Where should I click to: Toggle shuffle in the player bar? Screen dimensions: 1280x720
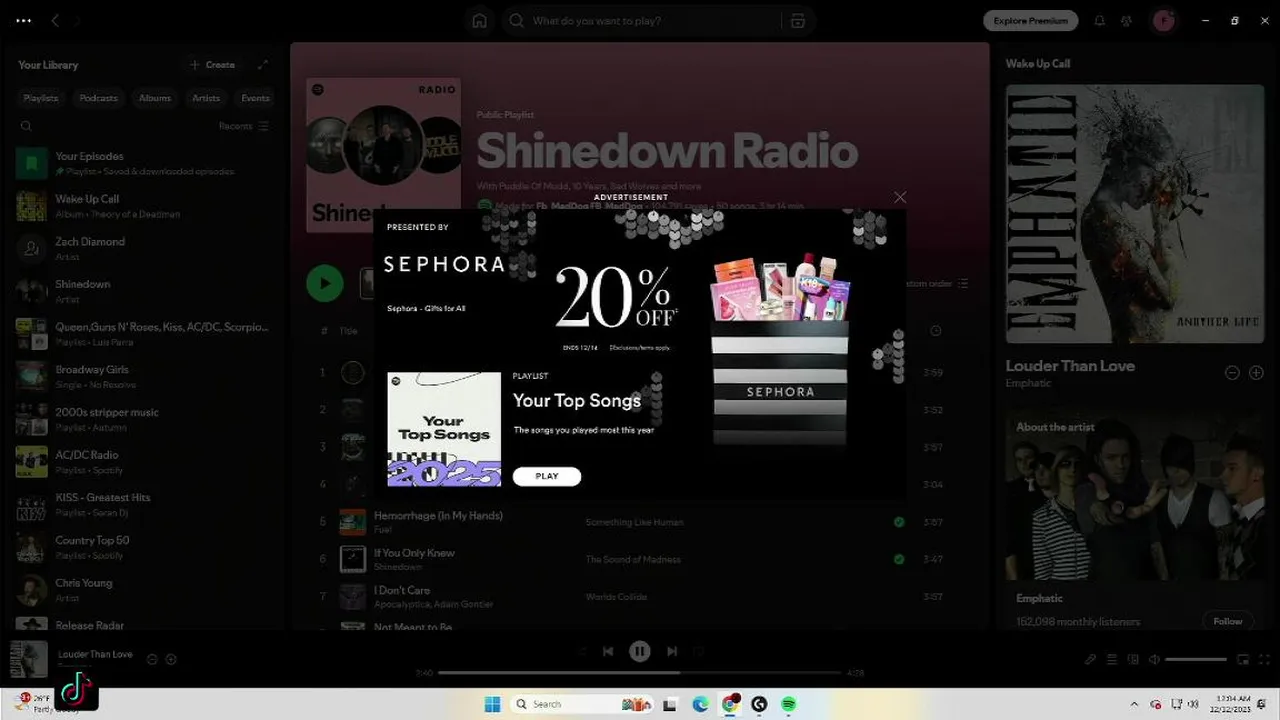582,651
